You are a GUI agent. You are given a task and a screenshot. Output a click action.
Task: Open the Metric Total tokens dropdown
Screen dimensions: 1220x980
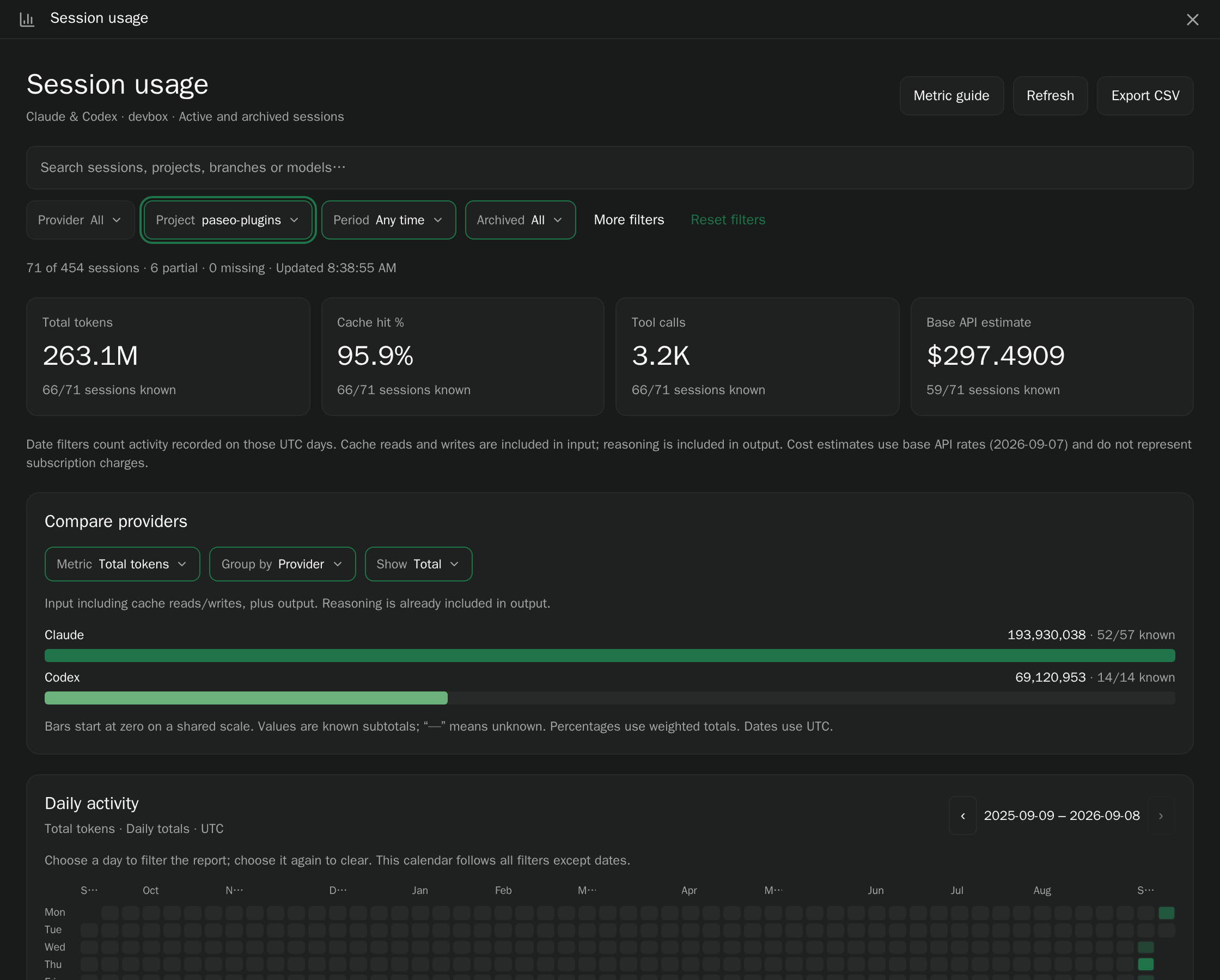pos(122,564)
